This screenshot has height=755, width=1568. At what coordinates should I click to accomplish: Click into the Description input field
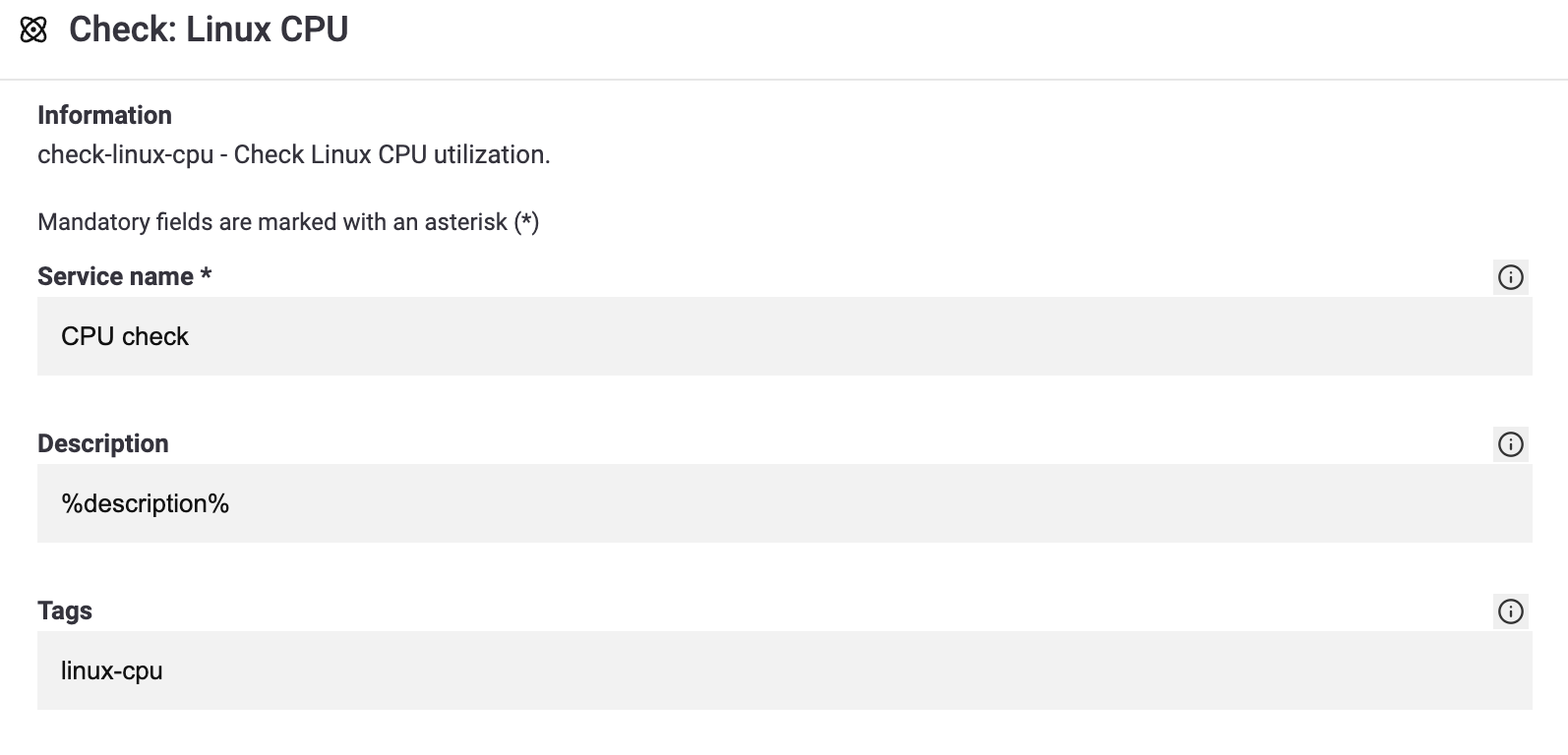coord(784,503)
